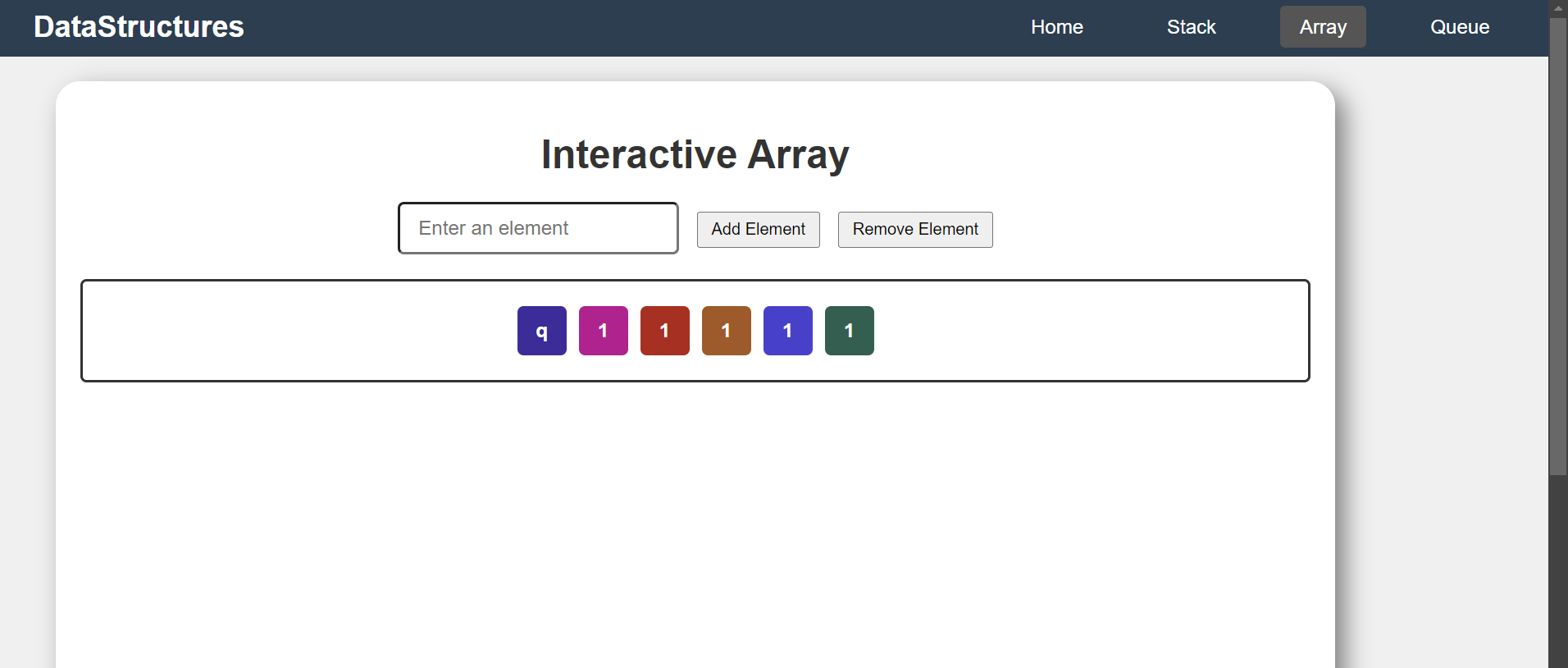Viewport: 1568px width, 668px height.
Task: Focus the 'Enter an element' input
Action: (538, 228)
